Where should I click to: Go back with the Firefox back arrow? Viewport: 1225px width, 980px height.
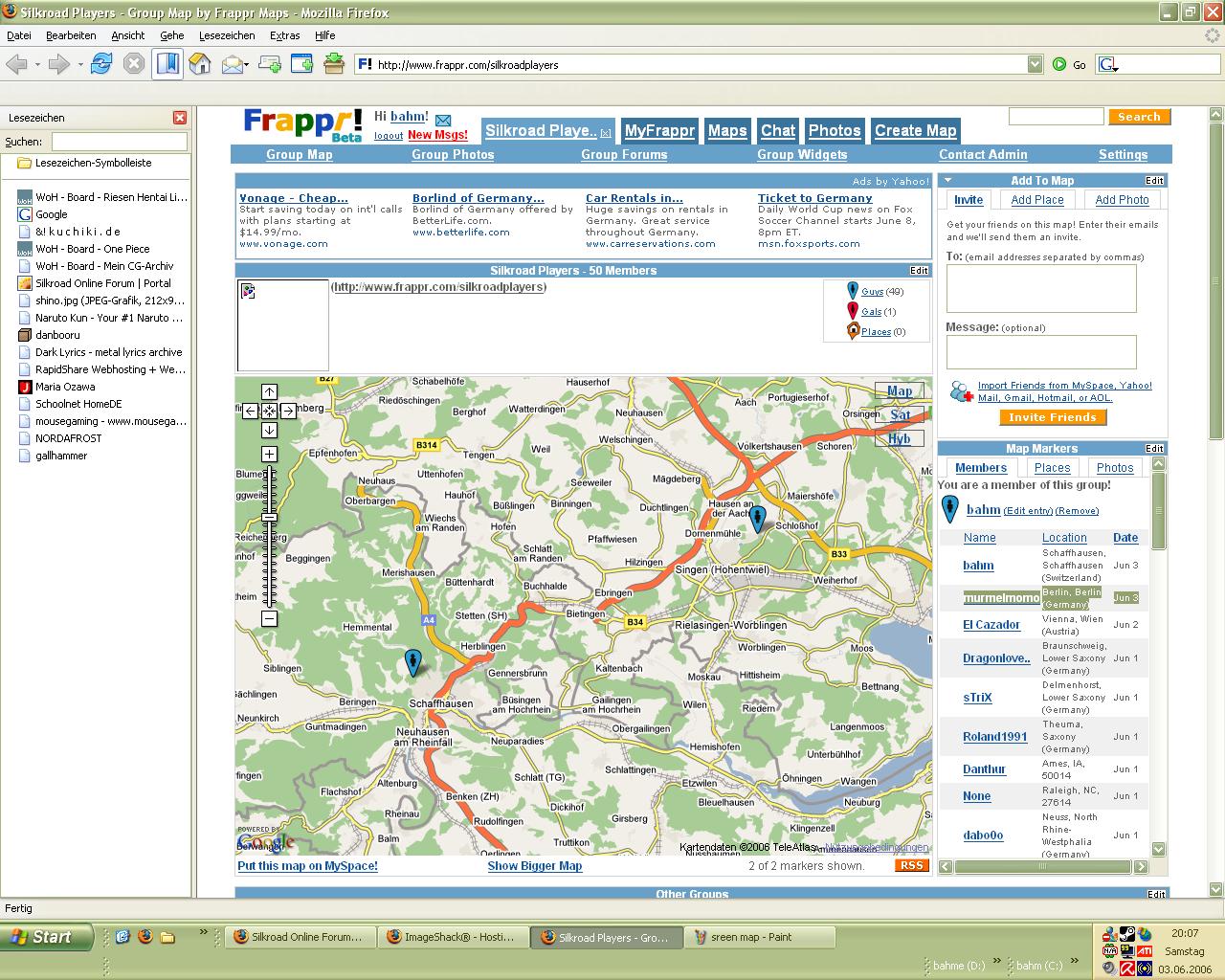tap(16, 64)
